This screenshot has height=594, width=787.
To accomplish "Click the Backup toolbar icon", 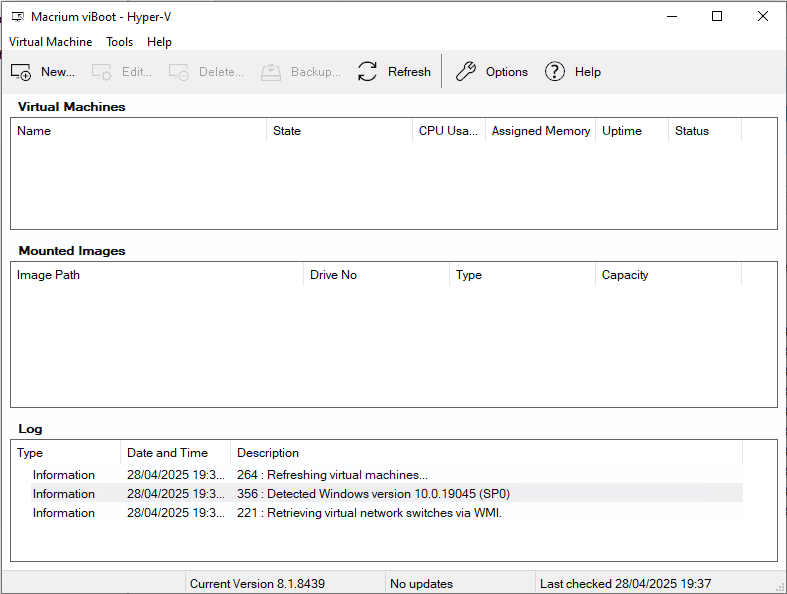I will [x=271, y=72].
